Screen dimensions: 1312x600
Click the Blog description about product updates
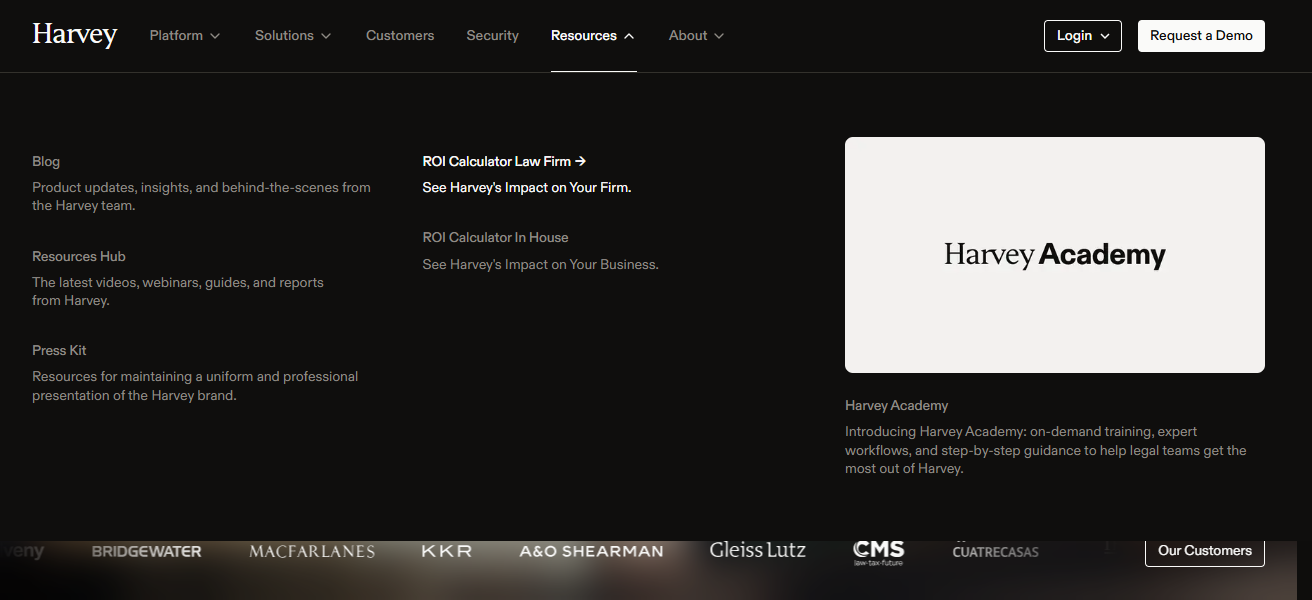click(x=201, y=196)
